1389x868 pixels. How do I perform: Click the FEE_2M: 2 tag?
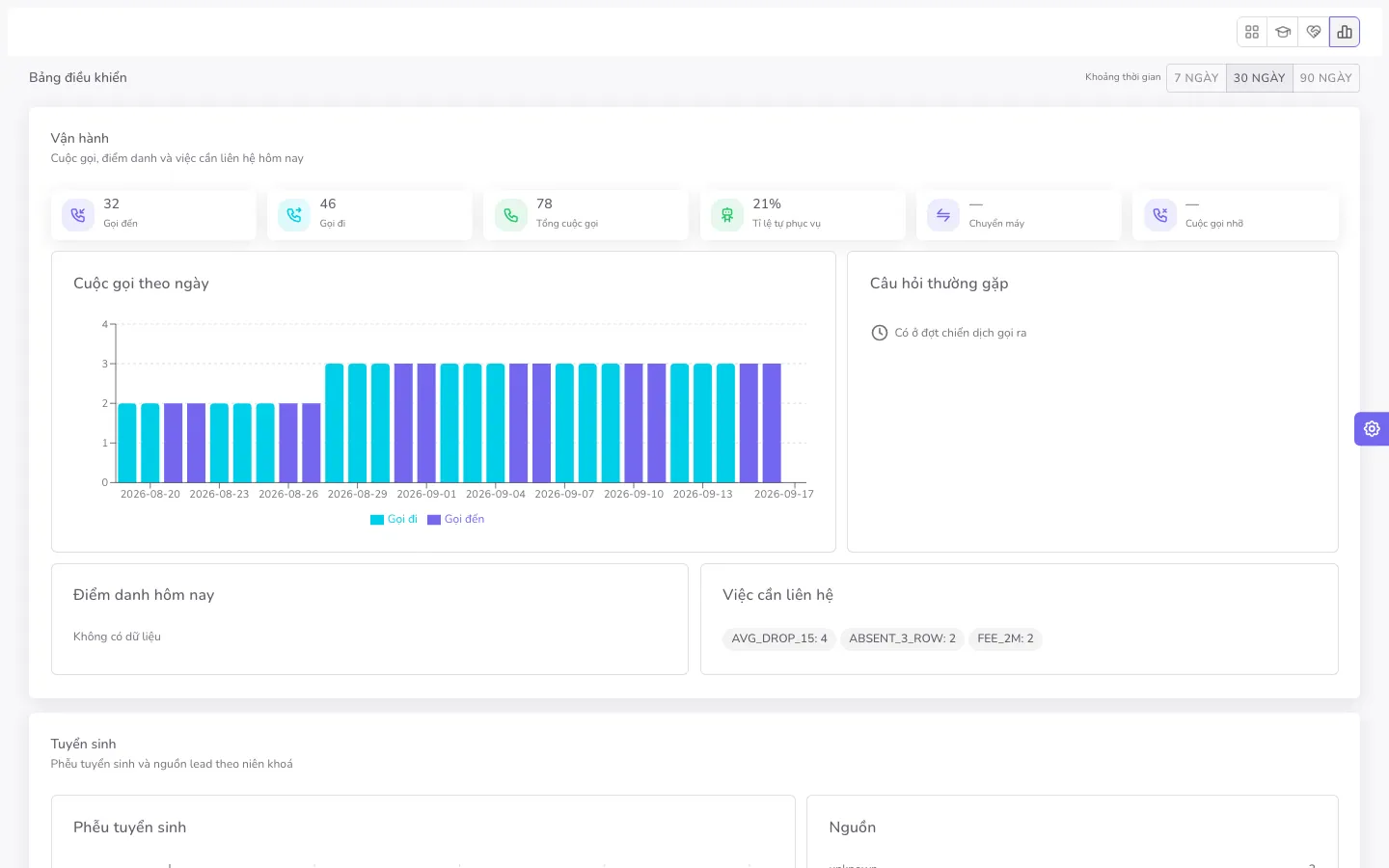coord(1005,638)
